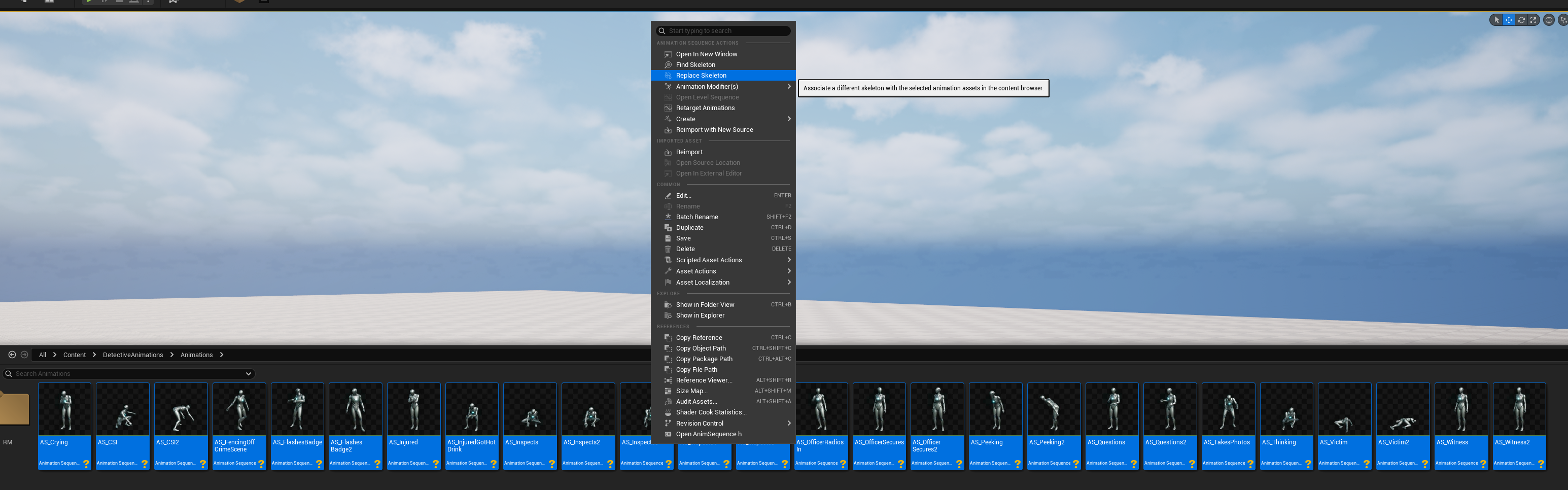The width and height of the screenshot is (1568, 490).
Task: Open the Search Animations saved-search dropdown arrow
Action: coord(249,374)
